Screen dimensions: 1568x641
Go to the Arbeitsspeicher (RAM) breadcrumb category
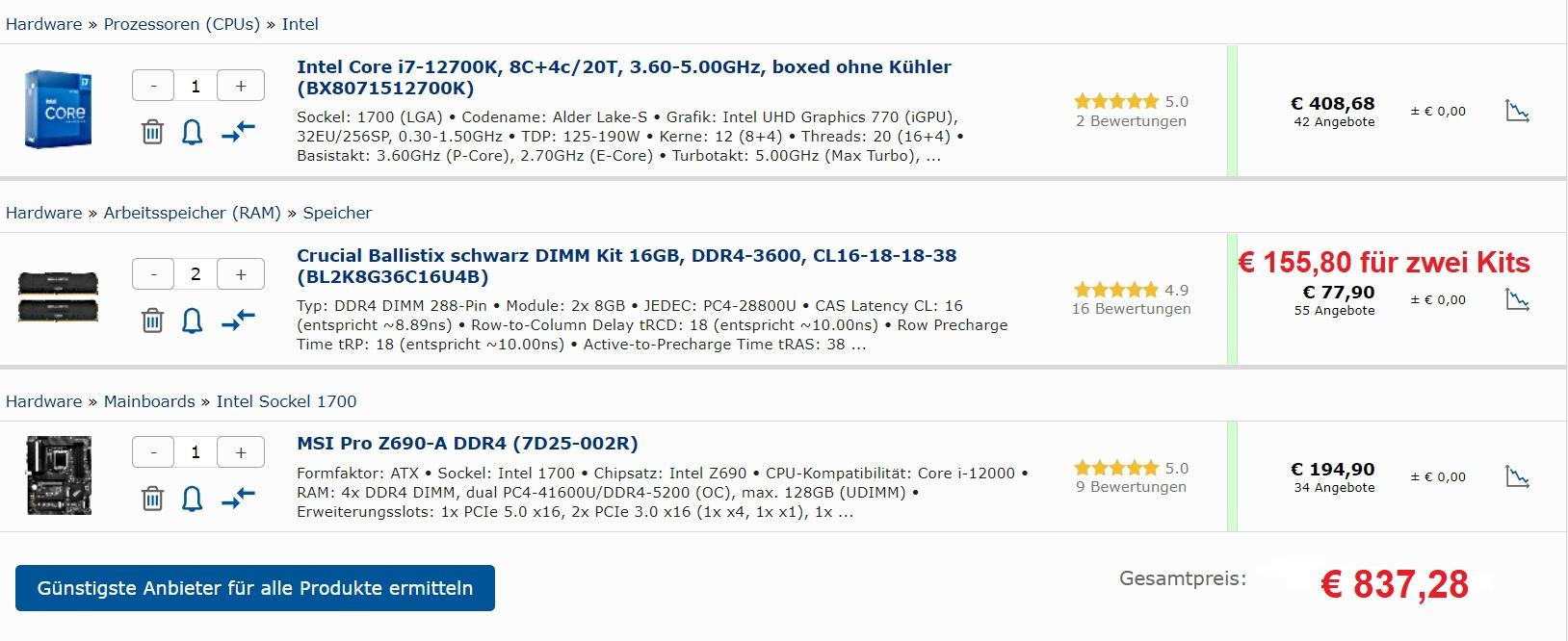click(x=193, y=213)
